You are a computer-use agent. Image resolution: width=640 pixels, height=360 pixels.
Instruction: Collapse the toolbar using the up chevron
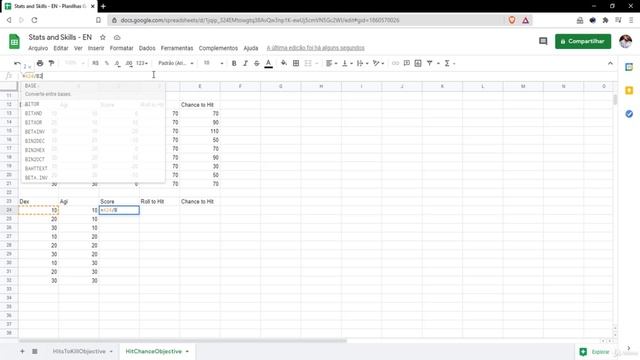(610, 63)
